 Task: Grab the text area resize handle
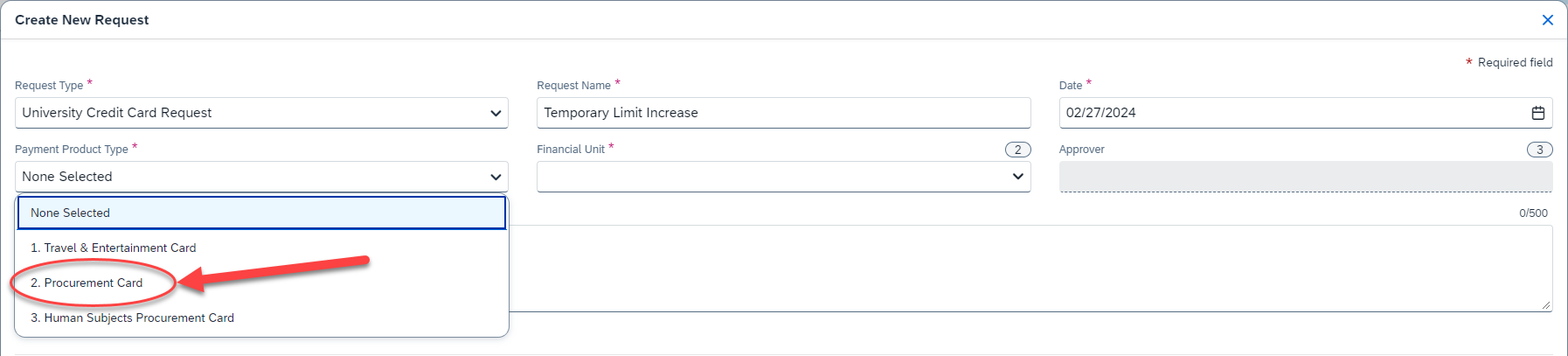pos(1546,305)
